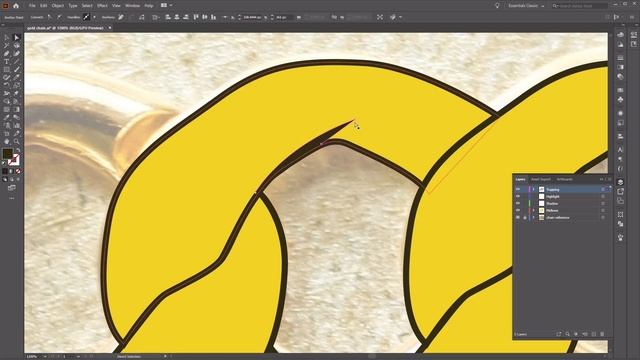Click target circle of Highlight layer
Viewport: 640px width, 360px height.
603,196
